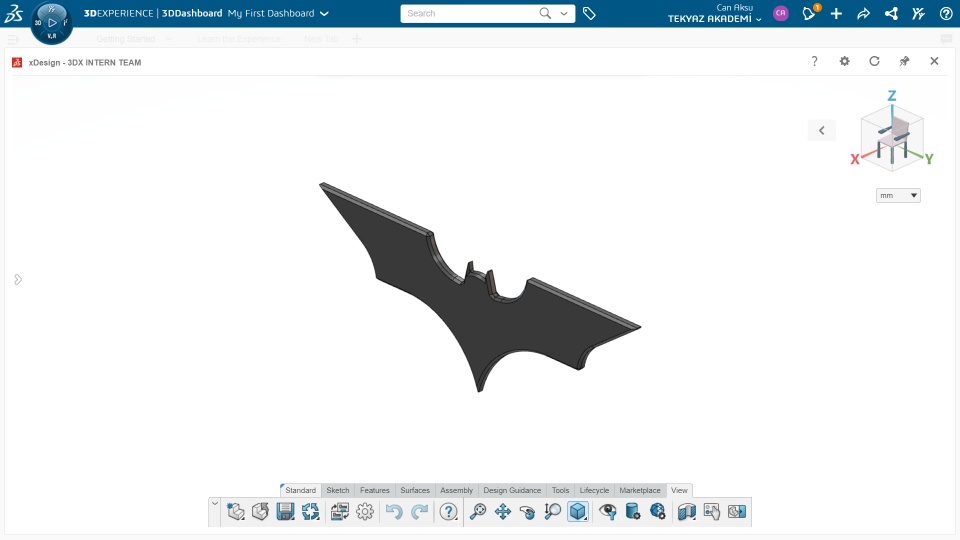
Task: Redo the last action
Action: point(419,511)
